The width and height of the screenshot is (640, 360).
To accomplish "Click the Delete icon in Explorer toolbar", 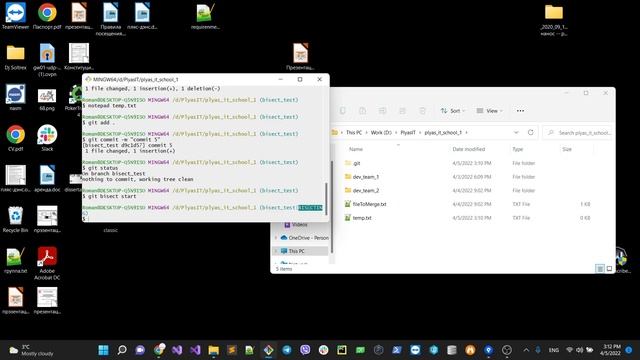I will coord(422,111).
